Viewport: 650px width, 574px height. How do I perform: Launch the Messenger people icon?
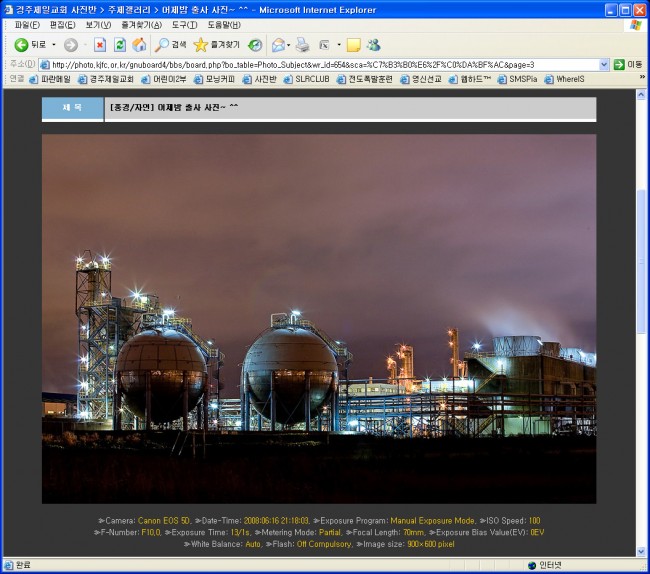click(373, 45)
